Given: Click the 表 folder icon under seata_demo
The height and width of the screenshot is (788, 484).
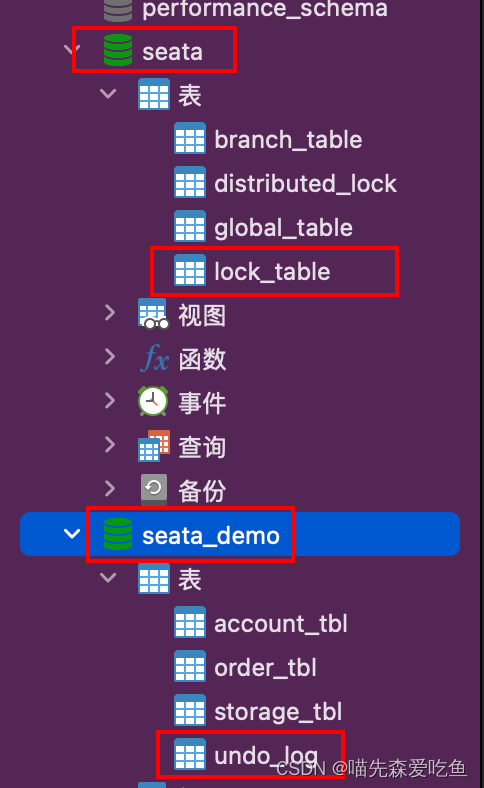Looking at the screenshot, I should tap(154, 579).
